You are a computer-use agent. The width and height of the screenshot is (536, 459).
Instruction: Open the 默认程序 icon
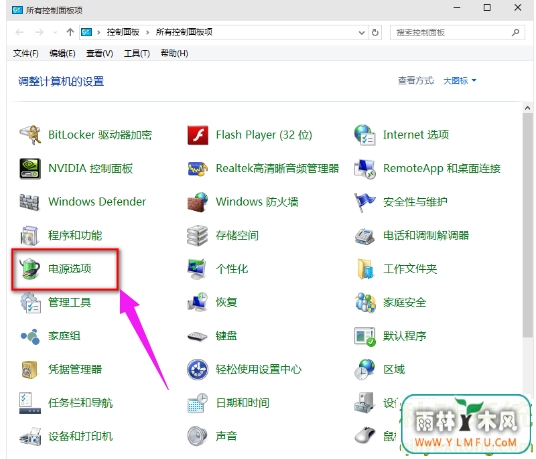365,336
